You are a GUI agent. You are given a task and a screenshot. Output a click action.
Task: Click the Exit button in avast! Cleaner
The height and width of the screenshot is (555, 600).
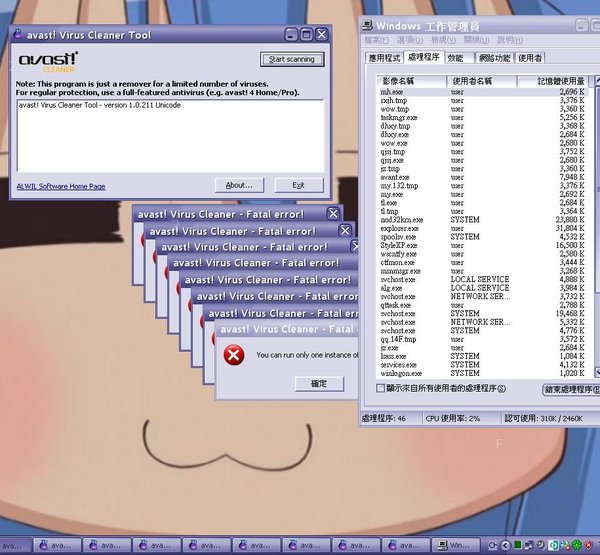[299, 185]
